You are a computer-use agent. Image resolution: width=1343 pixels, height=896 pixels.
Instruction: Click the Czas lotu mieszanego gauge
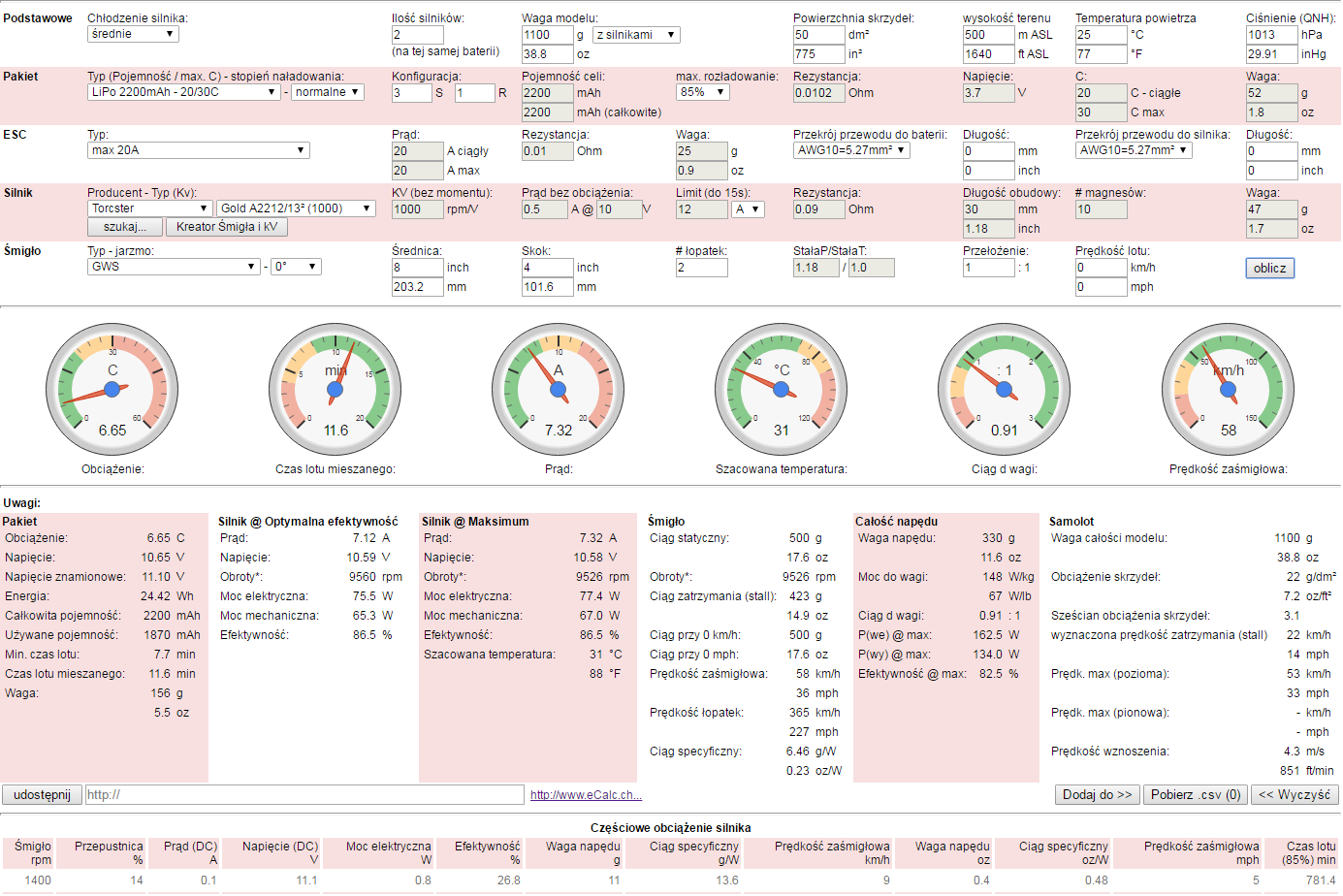click(x=336, y=389)
